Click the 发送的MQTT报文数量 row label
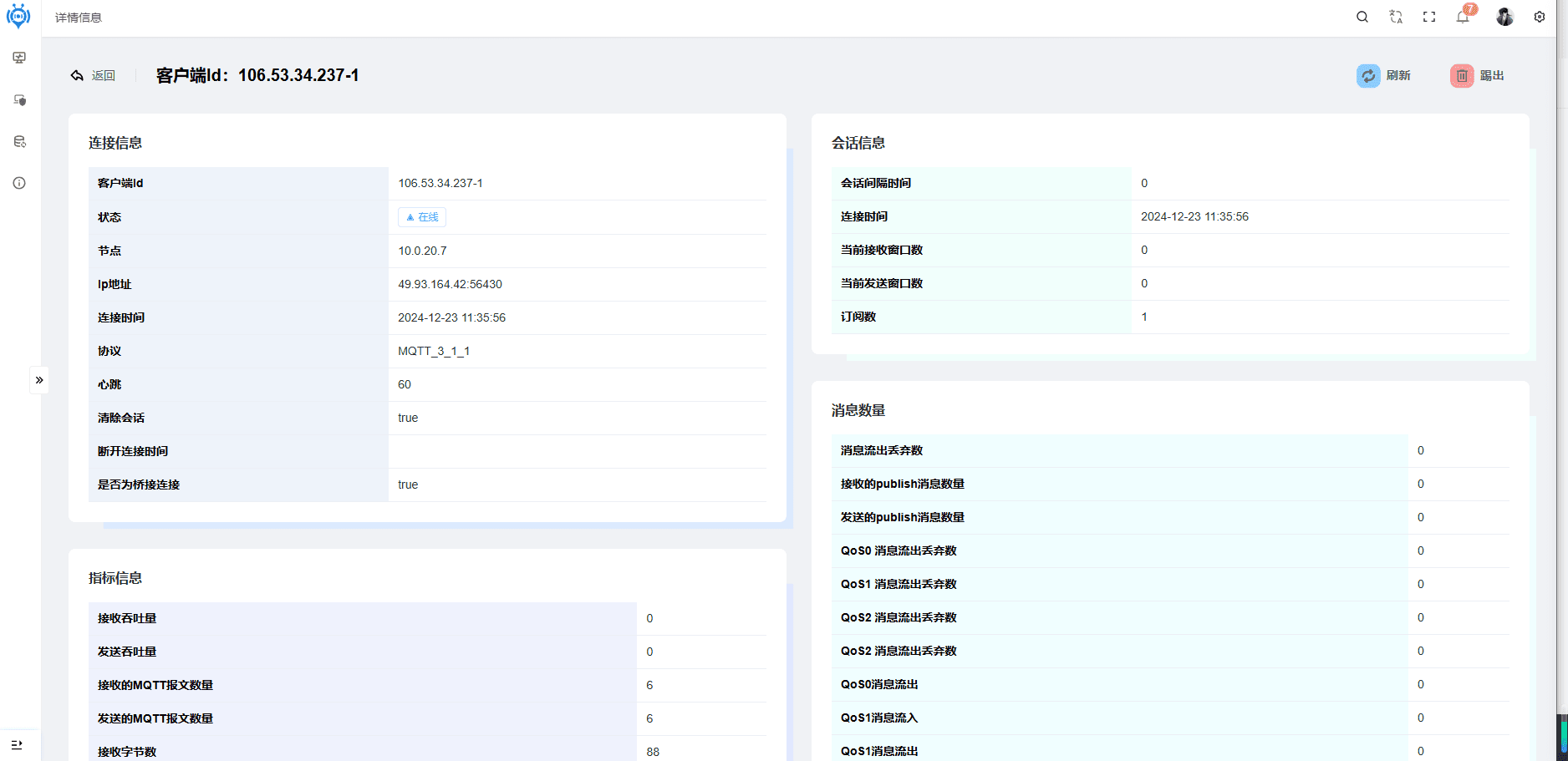 coord(155,718)
